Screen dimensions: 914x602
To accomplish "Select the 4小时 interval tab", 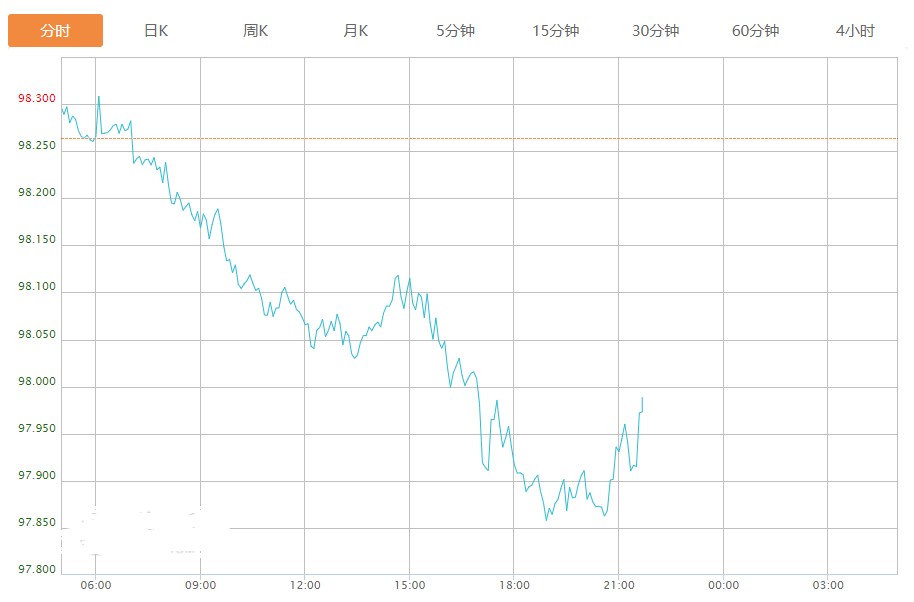I will pos(855,31).
